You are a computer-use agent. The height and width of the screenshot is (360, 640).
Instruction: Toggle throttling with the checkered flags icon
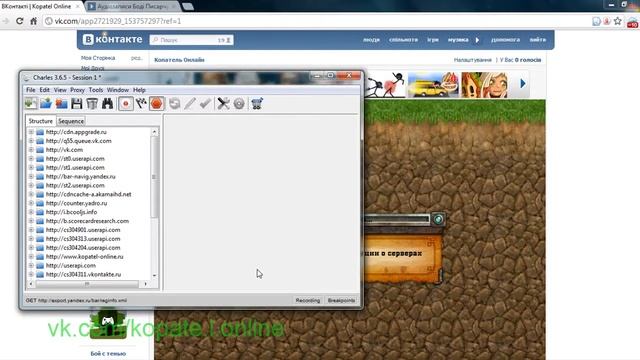(x=141, y=104)
